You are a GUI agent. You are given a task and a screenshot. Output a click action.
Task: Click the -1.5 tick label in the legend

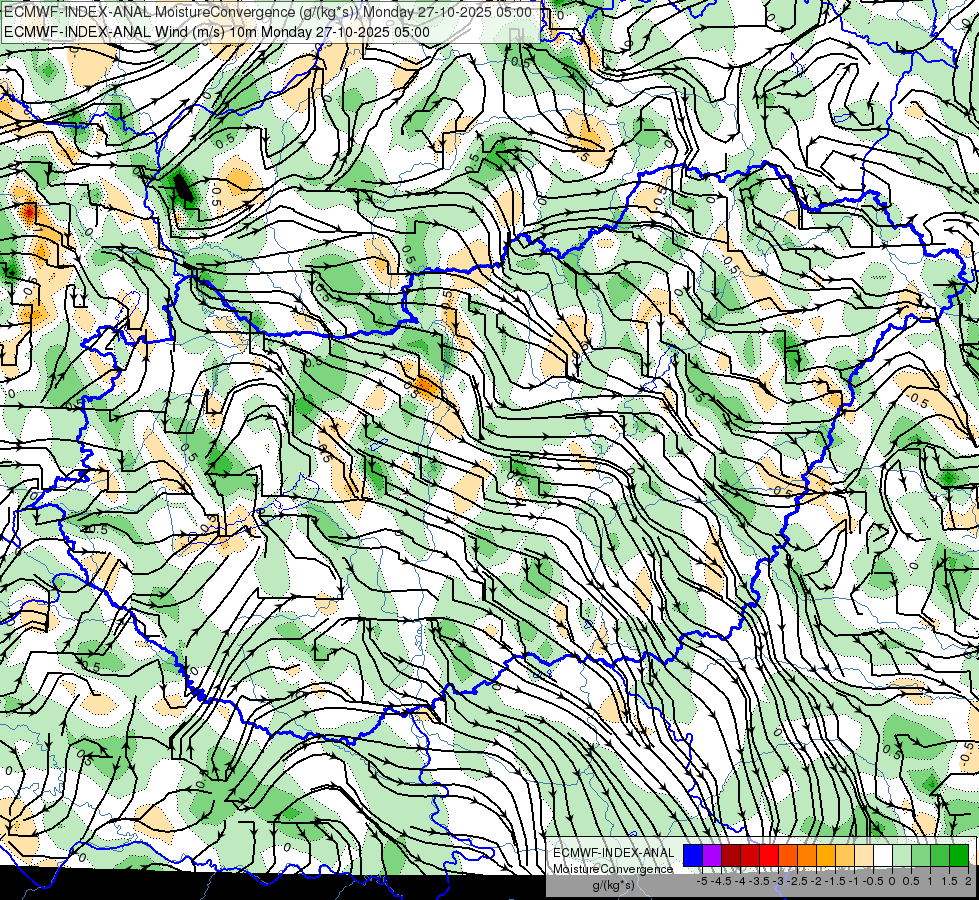[835, 881]
